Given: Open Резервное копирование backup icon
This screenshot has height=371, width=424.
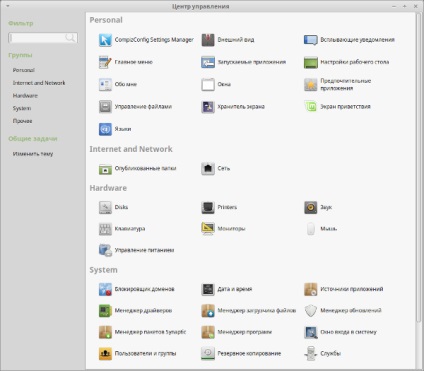Looking at the screenshot, I should pyautogui.click(x=208, y=354).
